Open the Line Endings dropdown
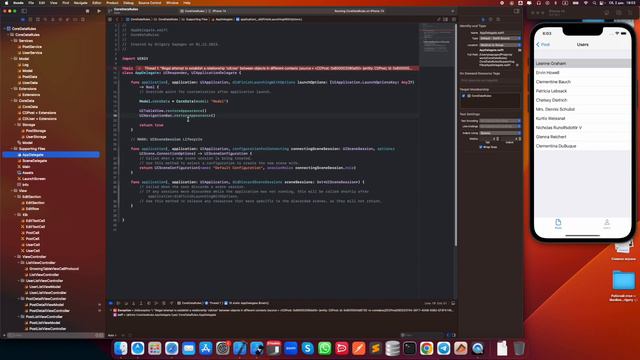Image resolution: width=640 pixels, height=360 pixels. click(500, 127)
